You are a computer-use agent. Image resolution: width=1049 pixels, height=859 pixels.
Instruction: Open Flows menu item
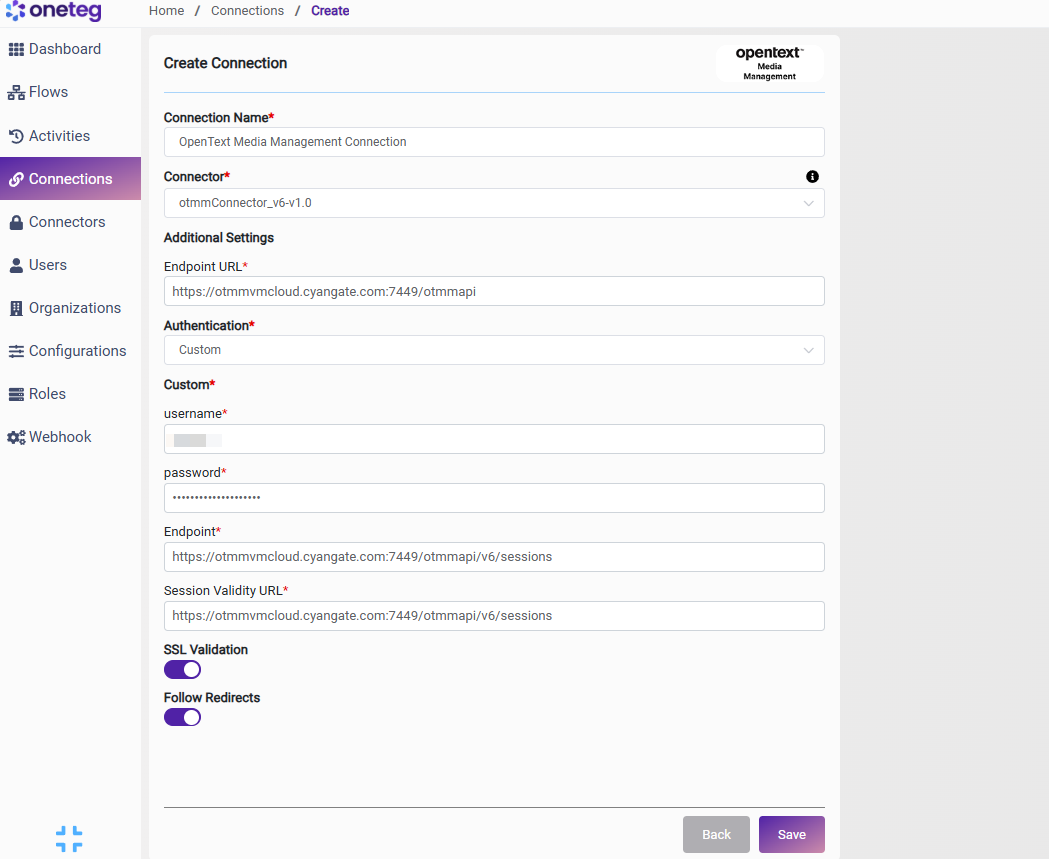pyautogui.click(x=70, y=92)
